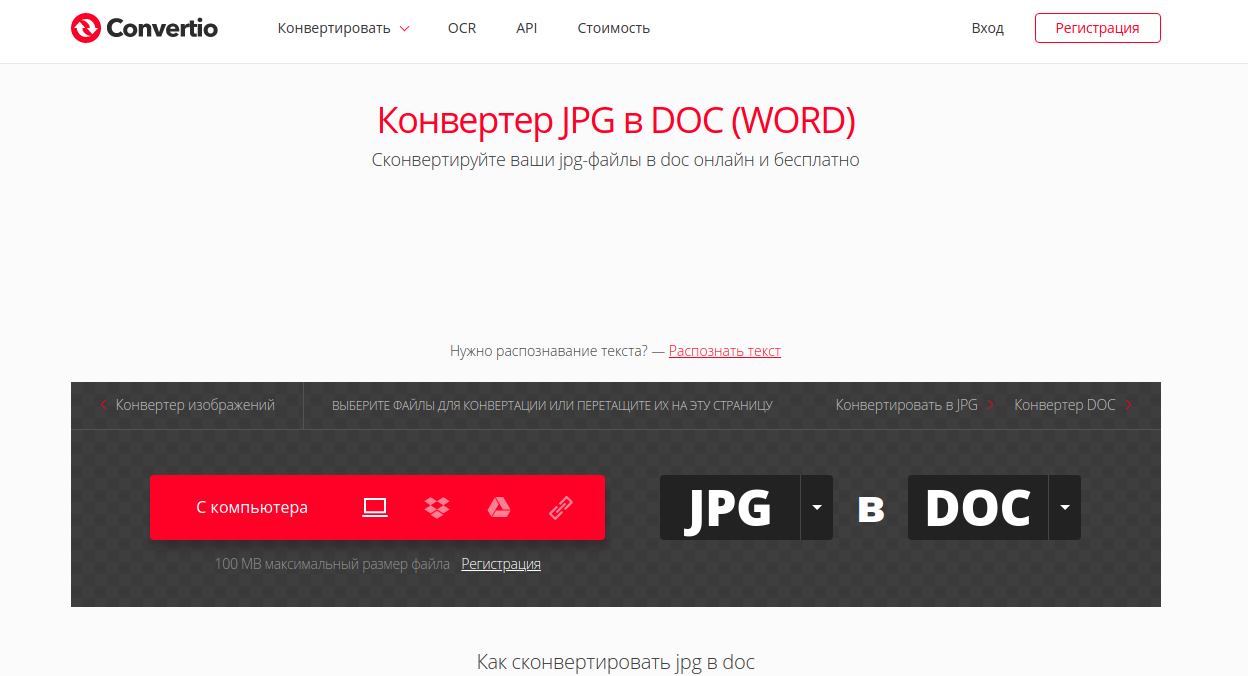Viewport: 1248px width, 676px height.
Task: Click the Convertio logo
Action: (x=144, y=28)
